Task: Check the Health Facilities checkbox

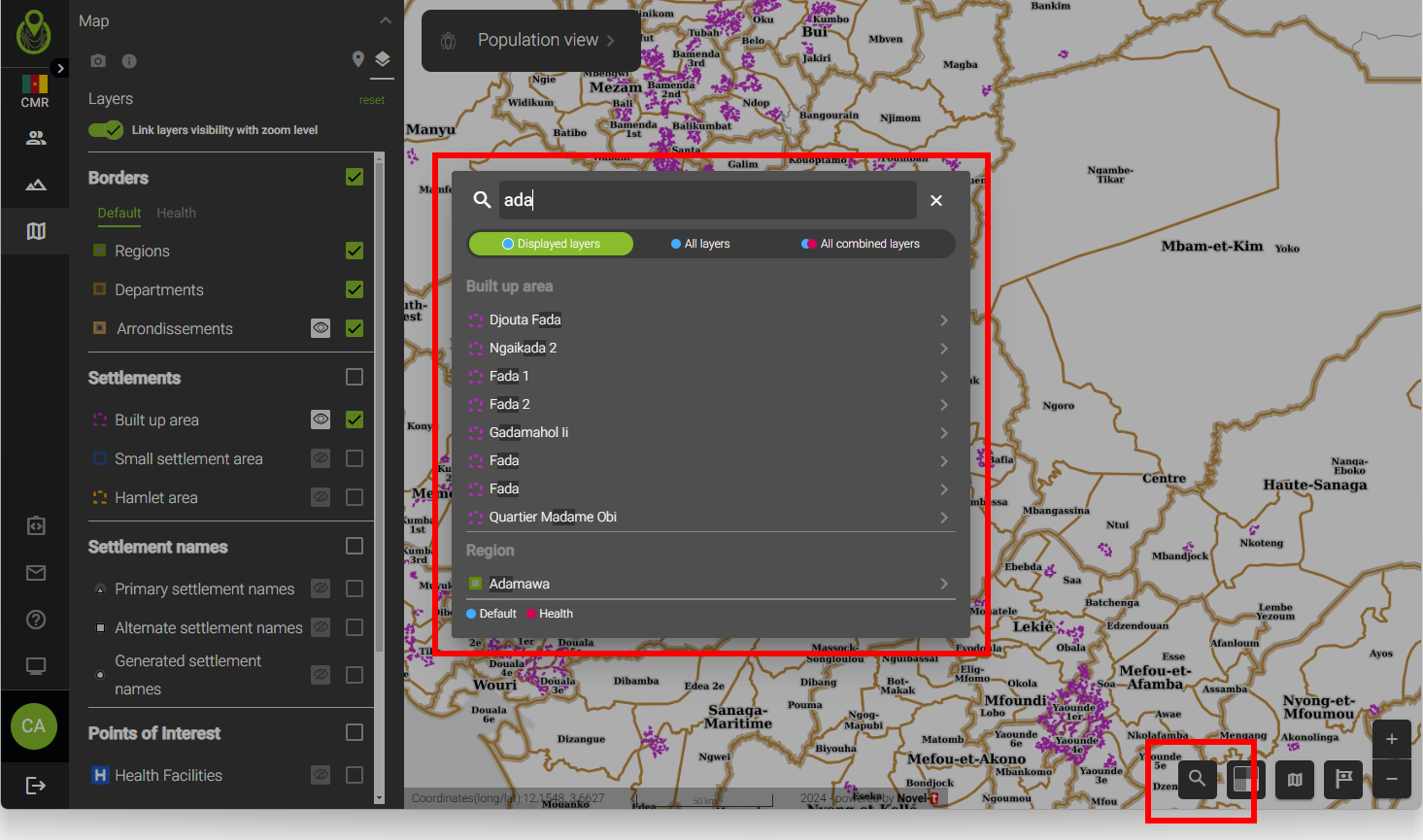Action: [355, 775]
